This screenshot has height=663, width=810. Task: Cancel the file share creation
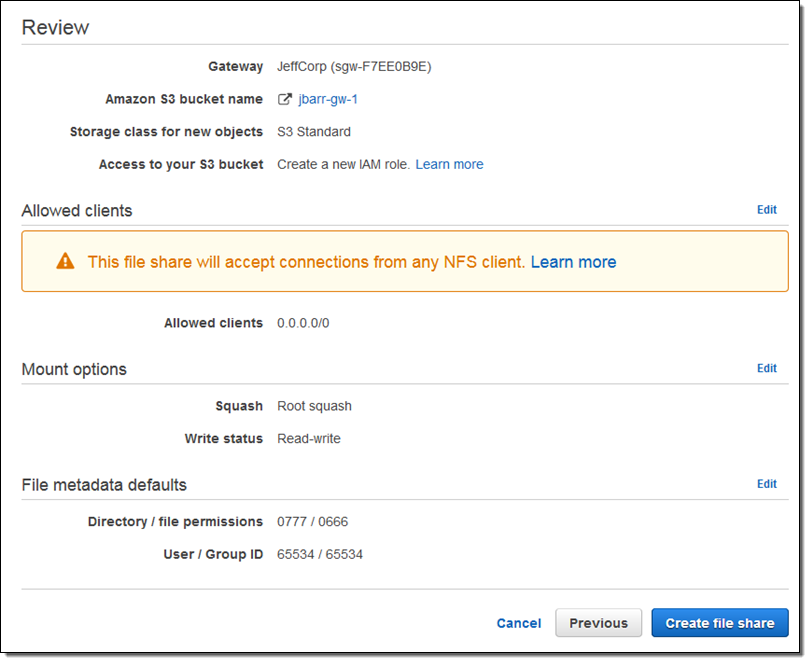pos(518,623)
